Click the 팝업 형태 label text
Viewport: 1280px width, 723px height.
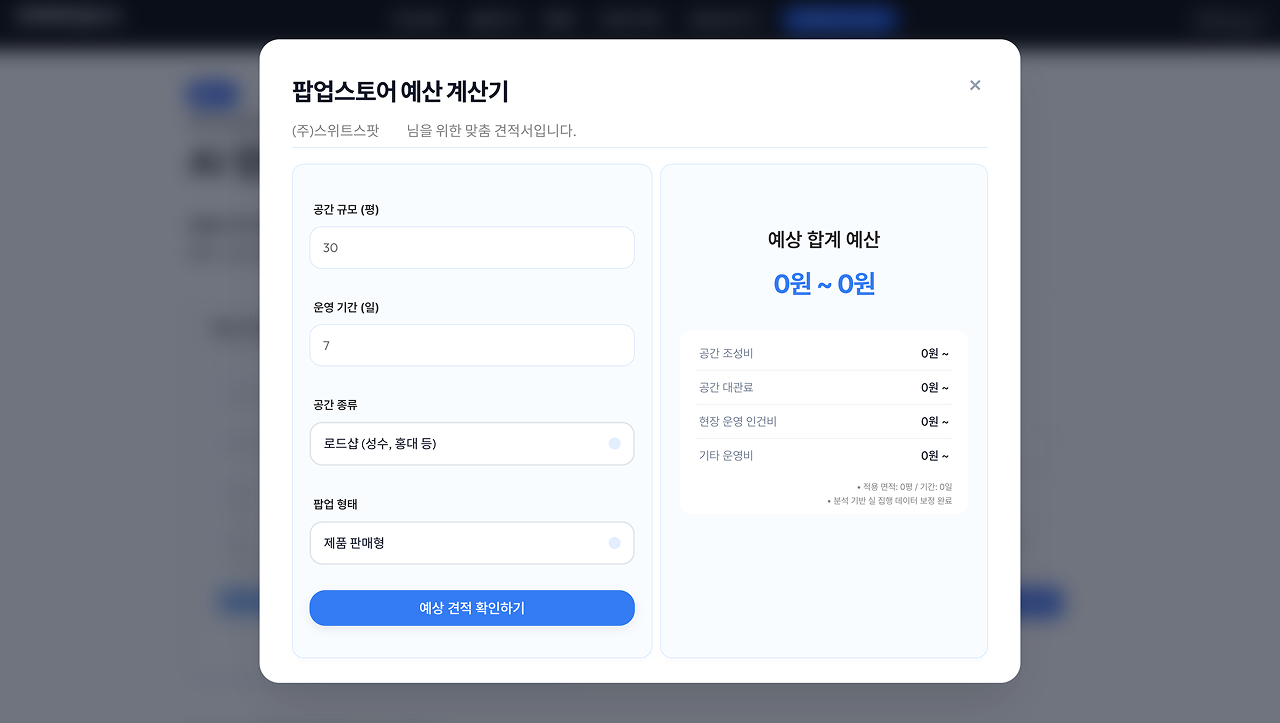[x=335, y=504]
